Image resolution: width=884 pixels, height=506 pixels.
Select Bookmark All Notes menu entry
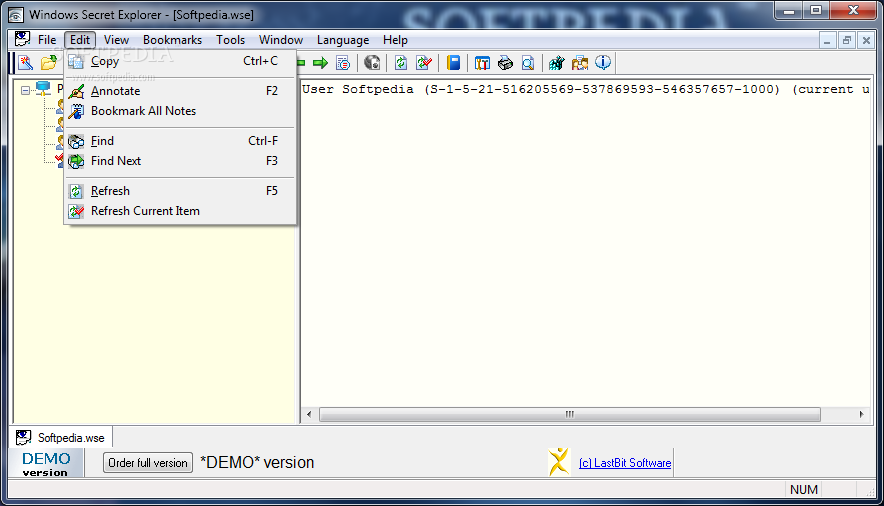point(180,111)
